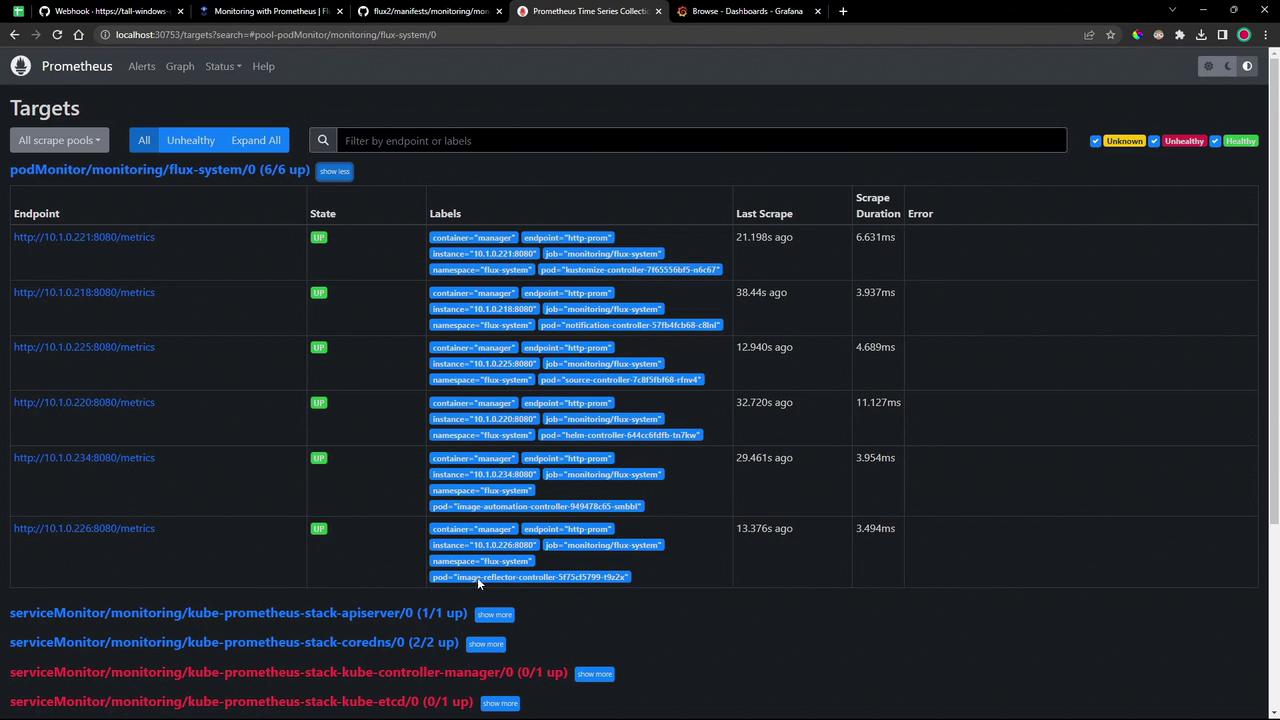Open the browser side panel icon
Screen dimensions: 1280x720
(1222, 35)
